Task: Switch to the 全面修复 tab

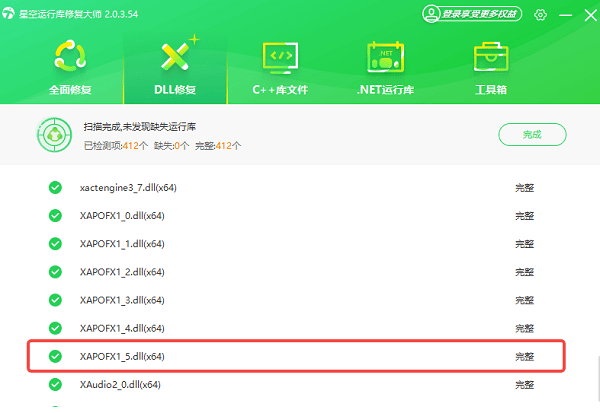Action: click(x=70, y=90)
